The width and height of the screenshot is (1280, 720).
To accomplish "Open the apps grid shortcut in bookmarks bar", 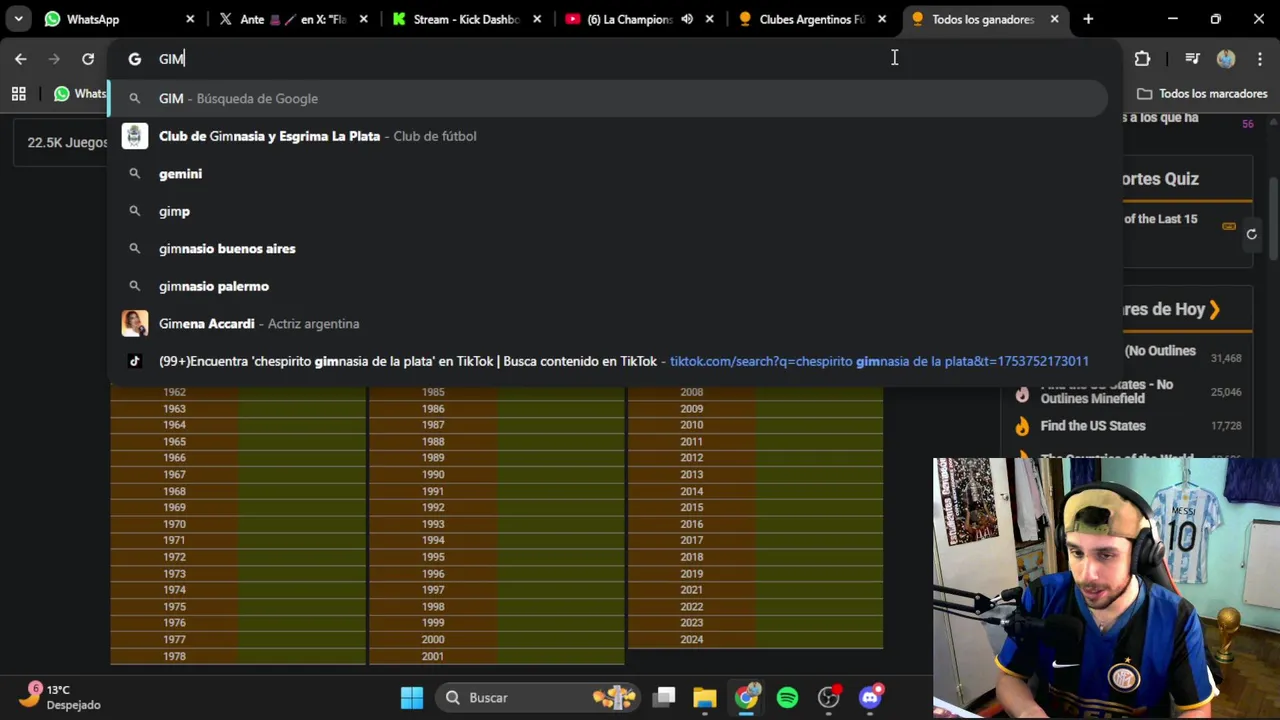I will pos(18,94).
